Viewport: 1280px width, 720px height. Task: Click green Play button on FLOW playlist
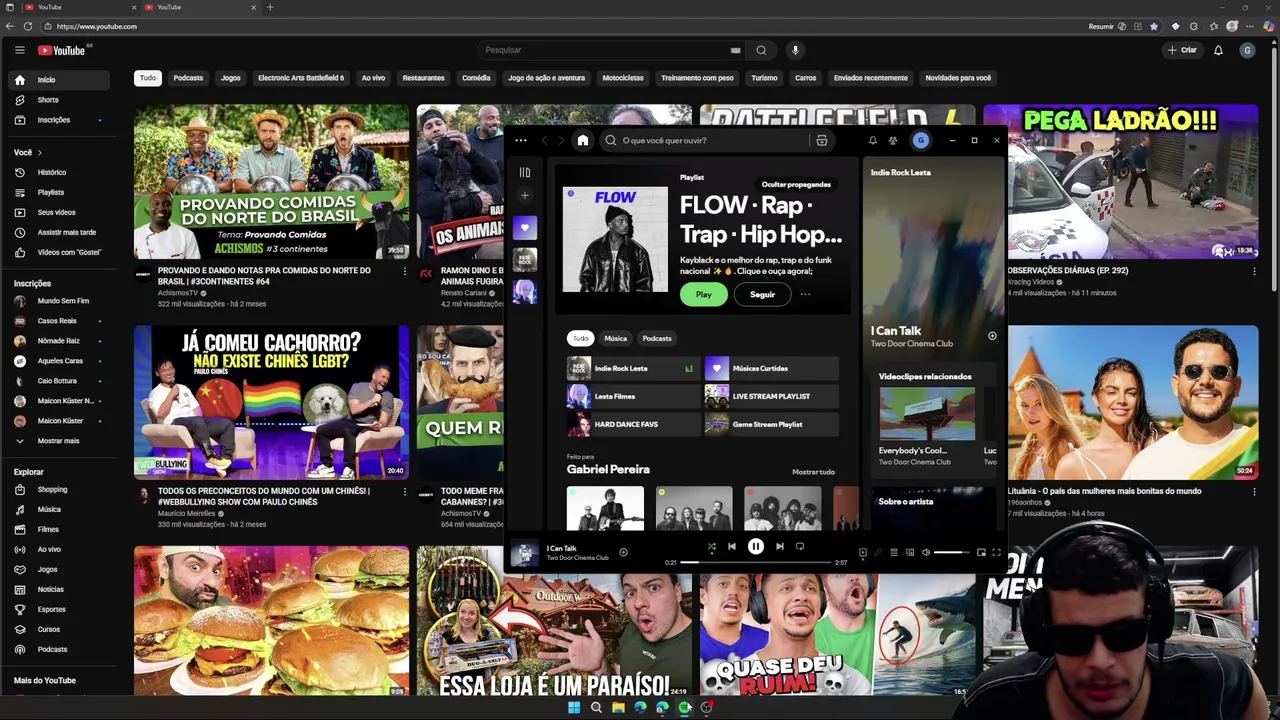pos(704,294)
